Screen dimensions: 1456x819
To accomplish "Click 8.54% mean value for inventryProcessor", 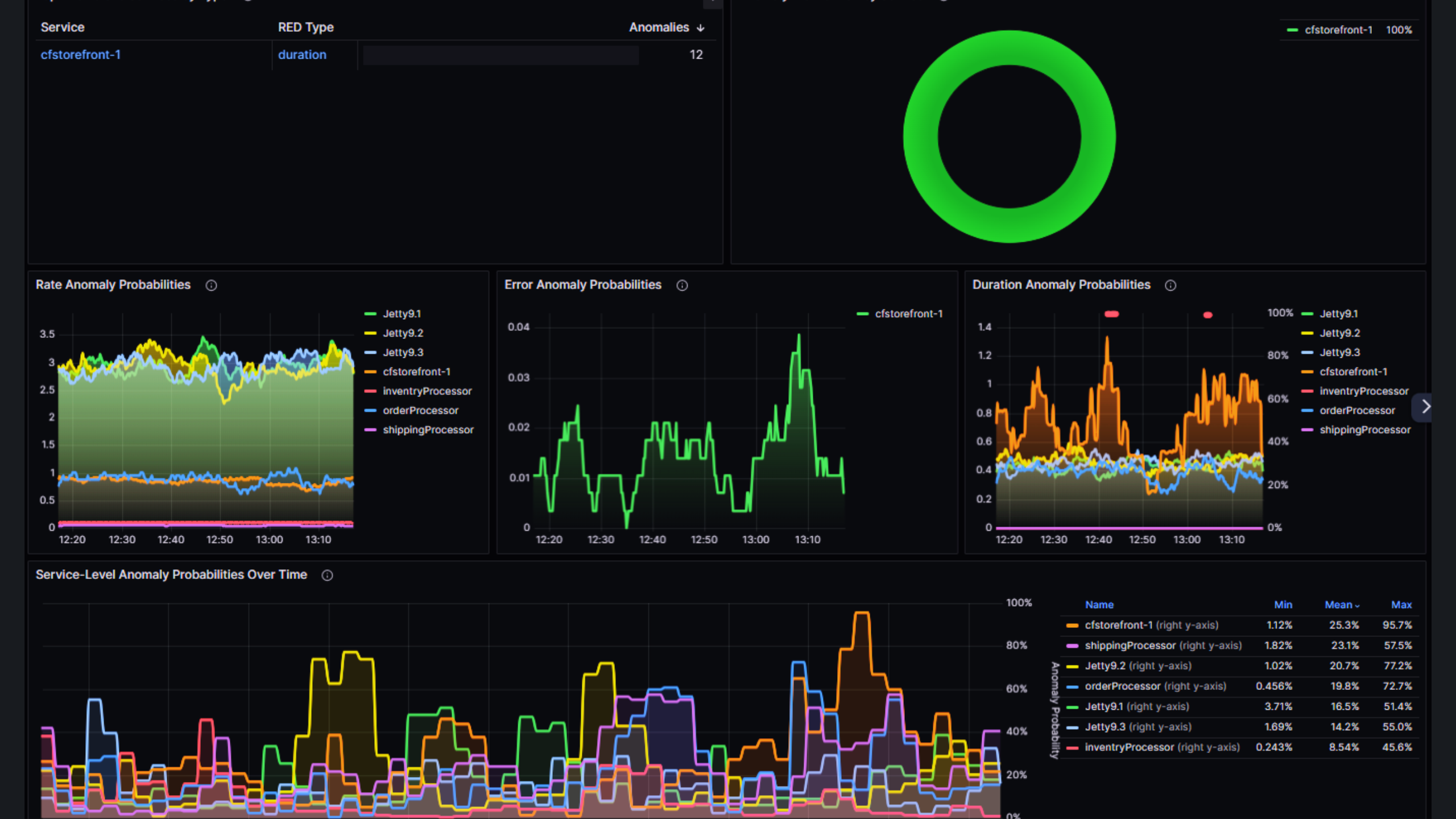I will coord(1344,748).
